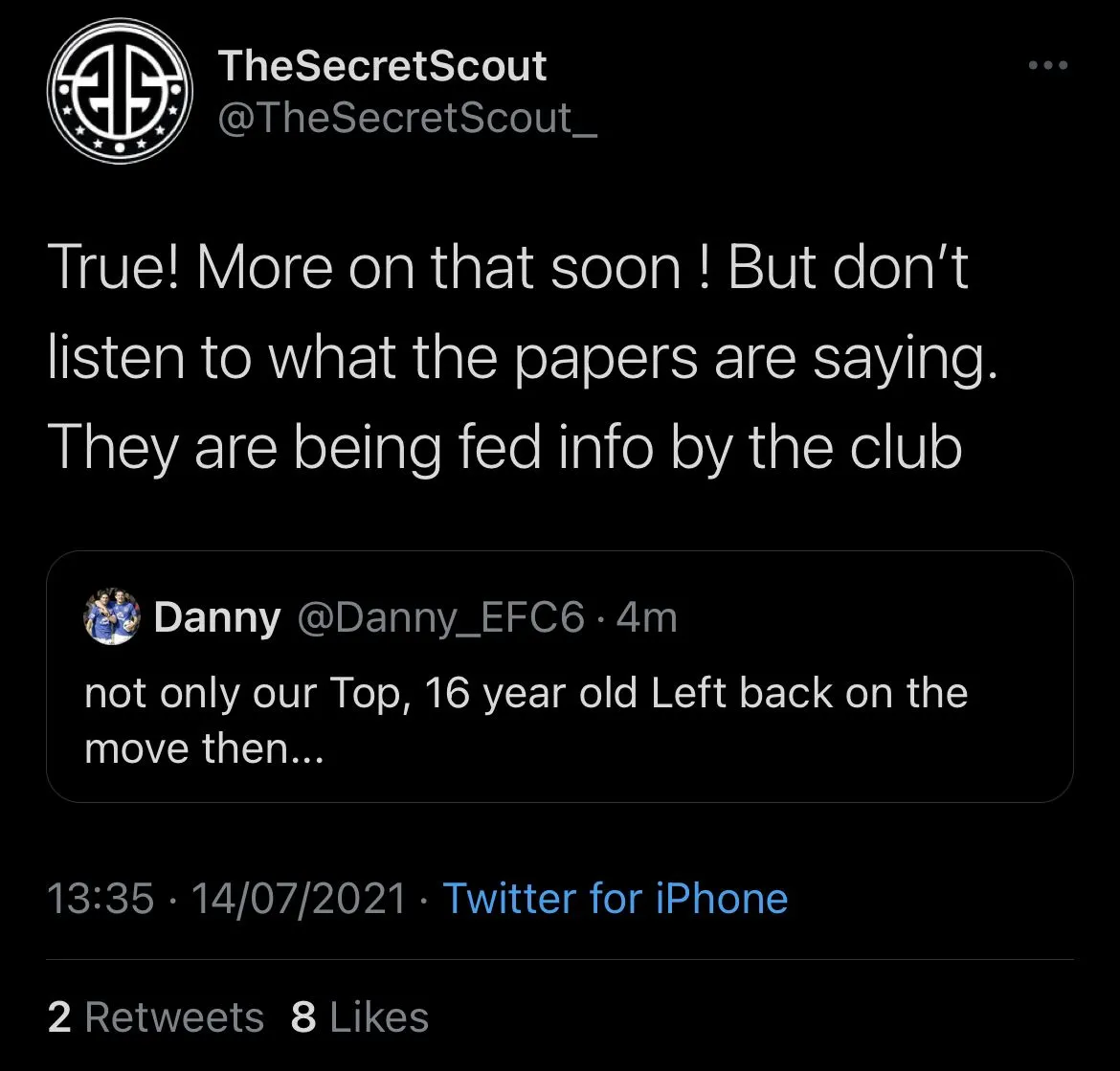
Task: Open the three-dot more options menu
Action: point(1048,65)
